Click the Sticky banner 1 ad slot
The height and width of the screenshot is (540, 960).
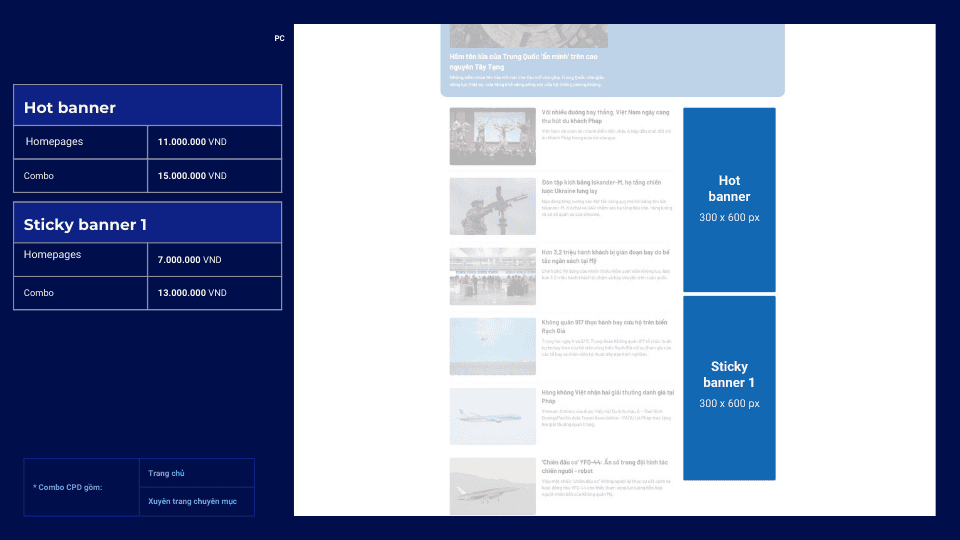click(x=729, y=387)
